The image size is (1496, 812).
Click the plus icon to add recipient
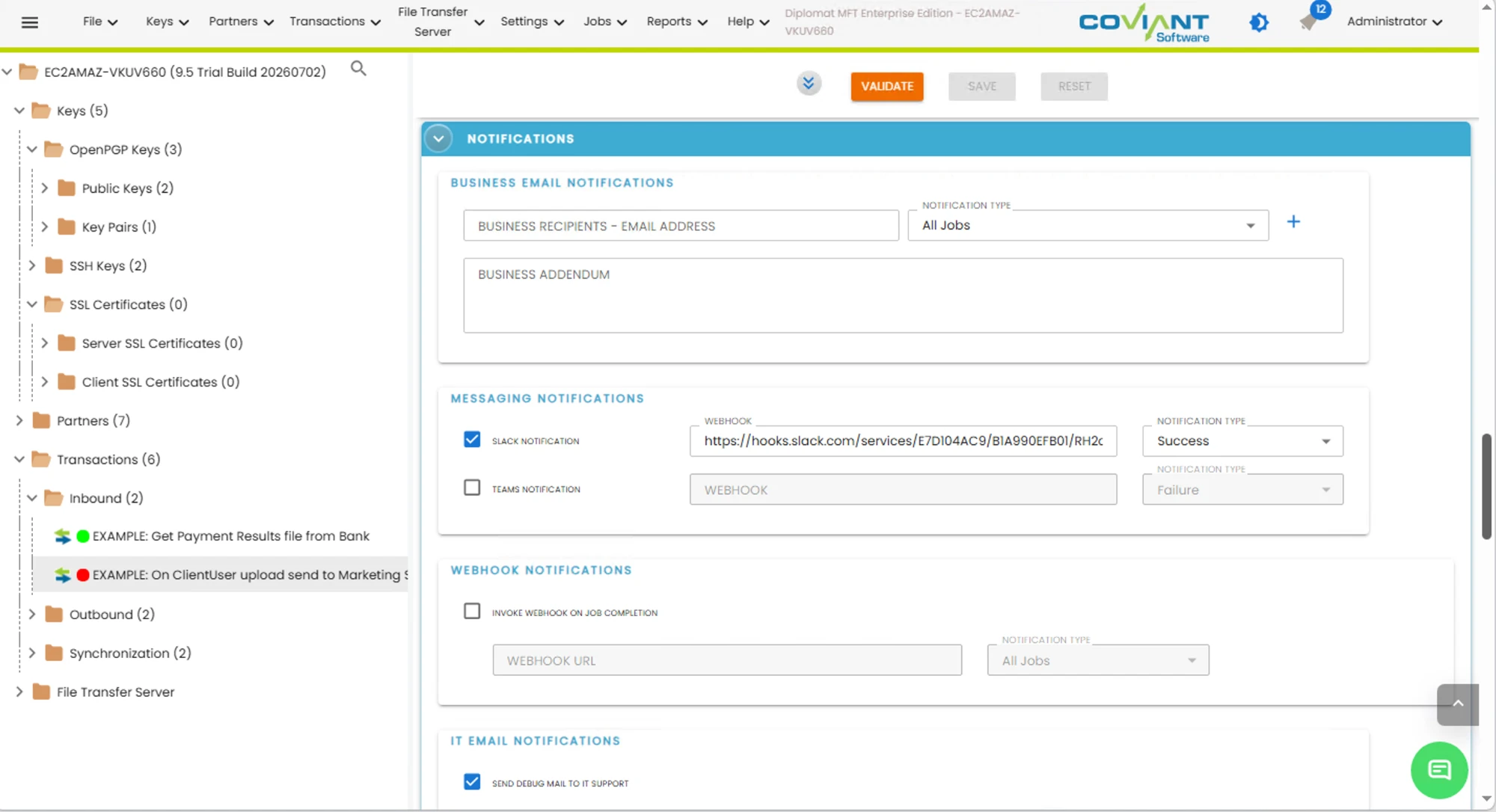tap(1293, 222)
